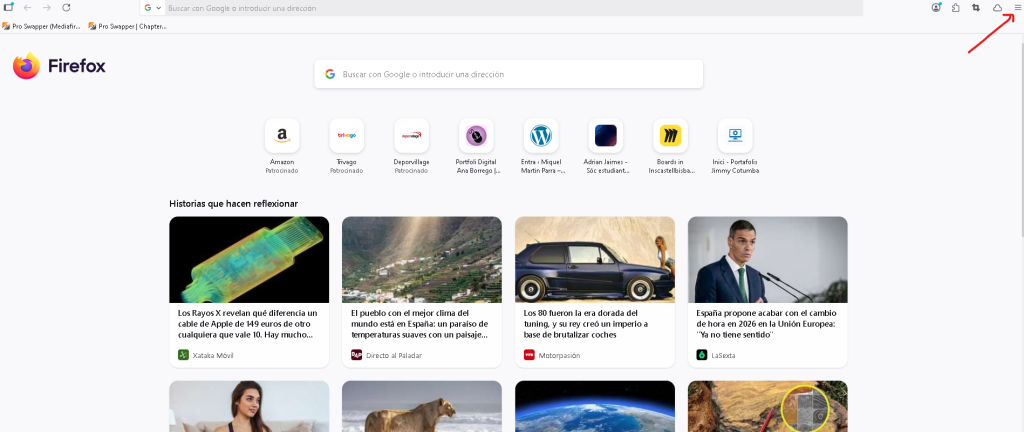Viewport: 1024px width, 432px height.
Task: Open first Pro Swapper (Mediafire) bookmark
Action: (x=47, y=26)
